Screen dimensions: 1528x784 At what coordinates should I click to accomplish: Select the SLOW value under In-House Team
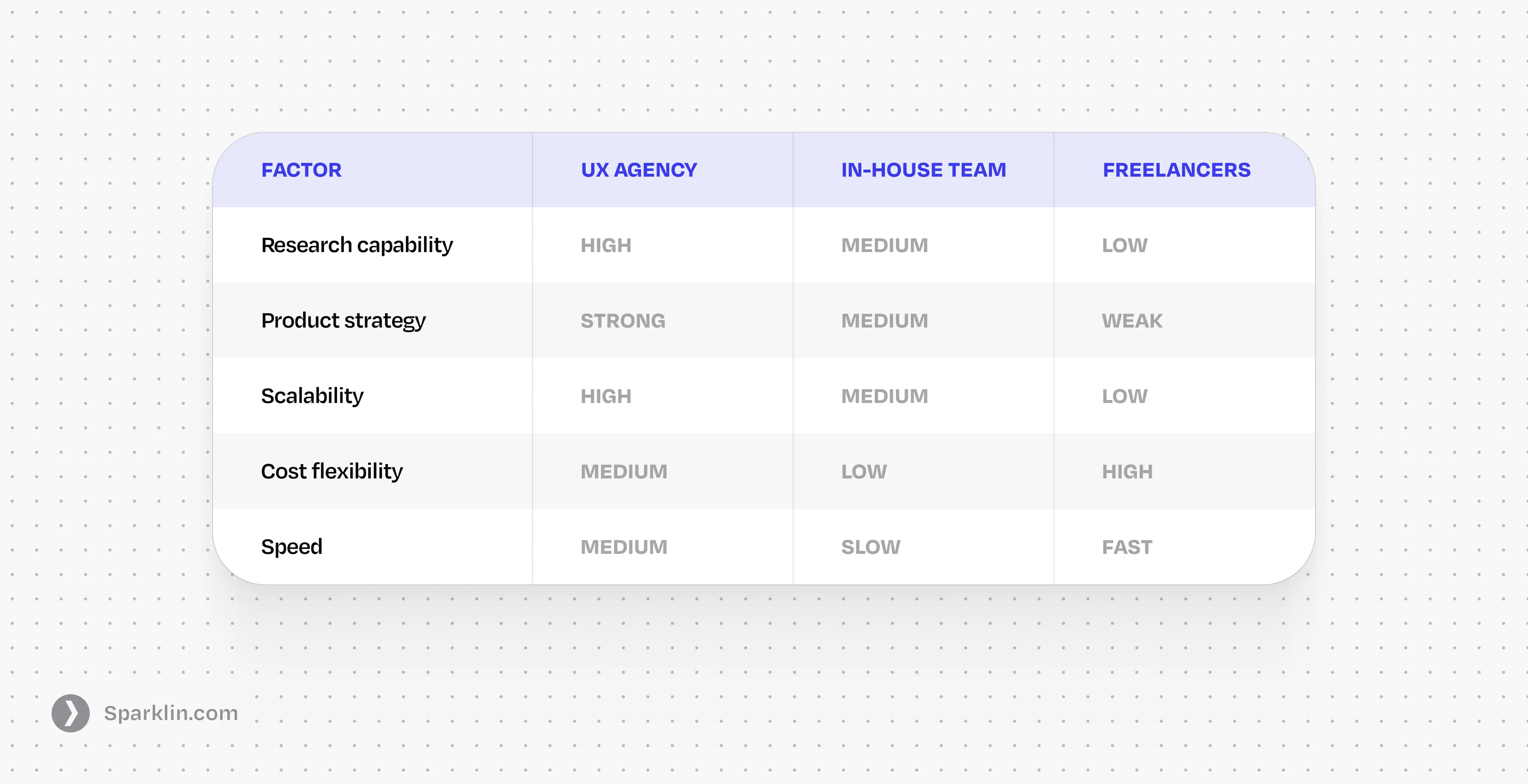click(x=871, y=547)
